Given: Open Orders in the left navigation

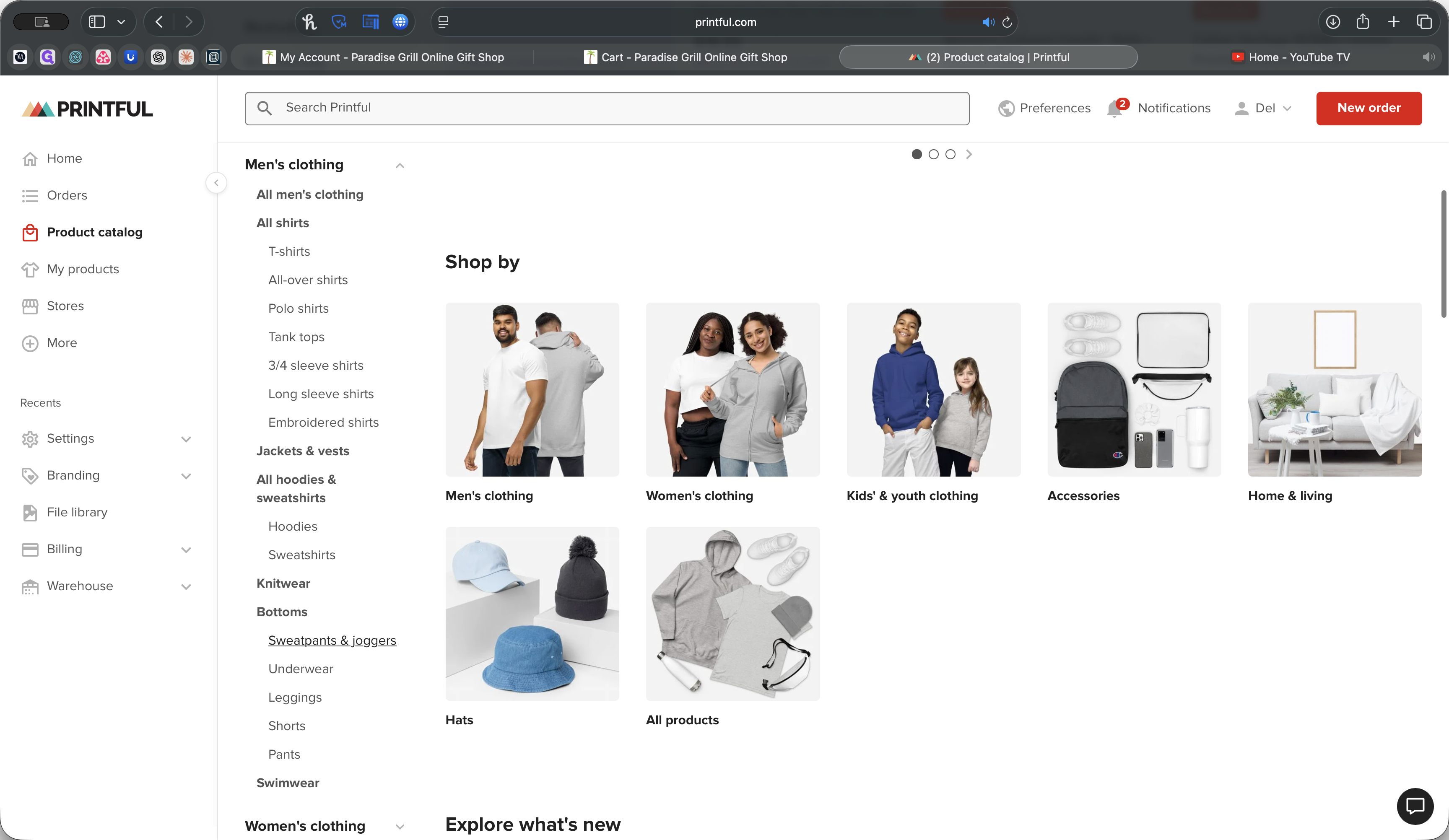Looking at the screenshot, I should pyautogui.click(x=67, y=195).
